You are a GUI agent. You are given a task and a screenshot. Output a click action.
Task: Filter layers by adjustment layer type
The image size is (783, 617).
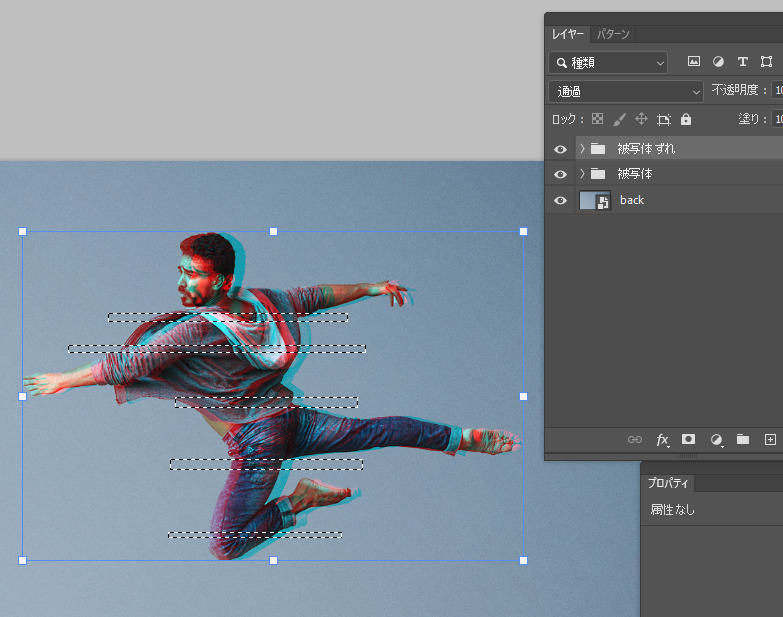718,62
